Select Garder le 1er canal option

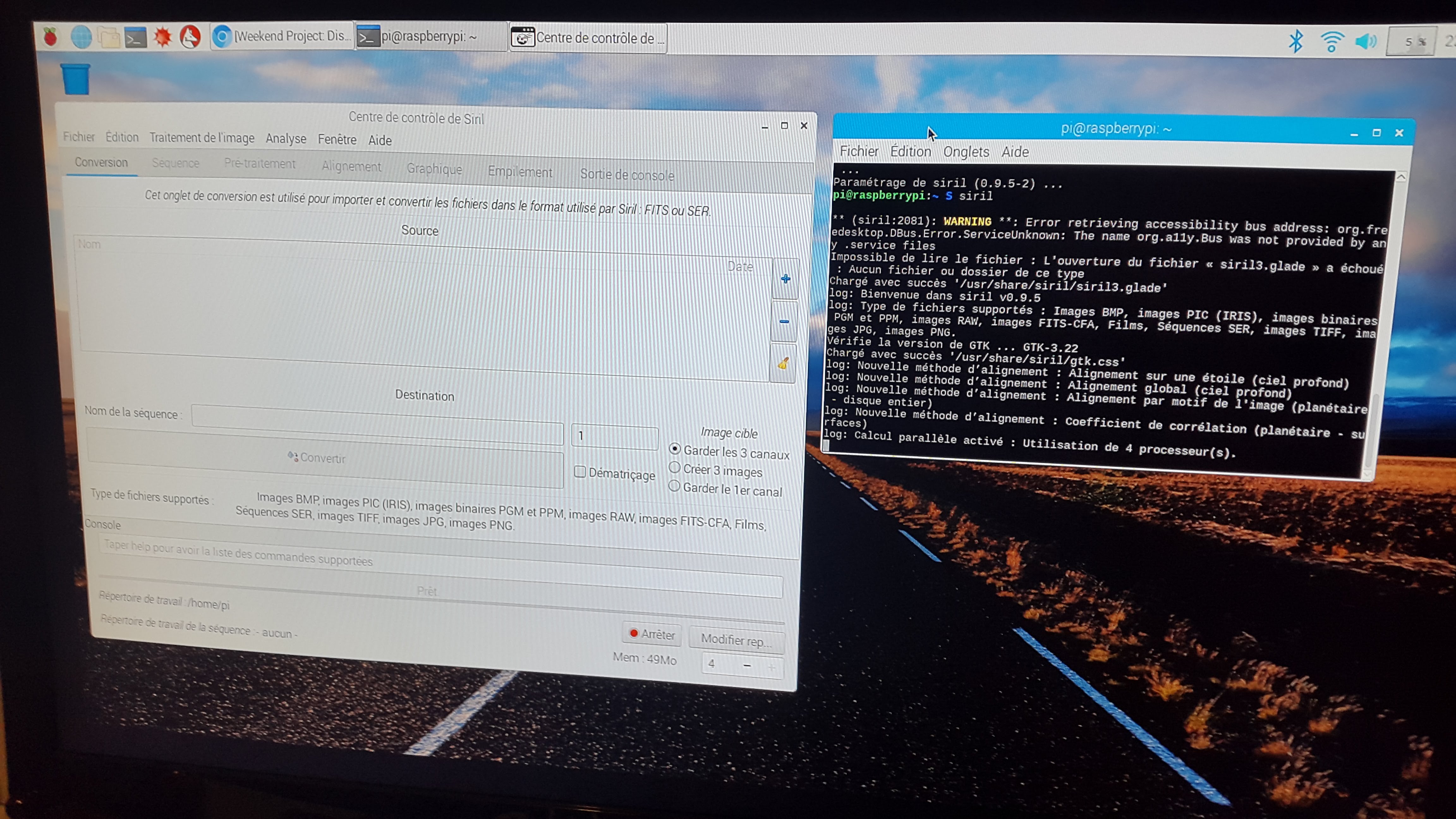point(674,486)
